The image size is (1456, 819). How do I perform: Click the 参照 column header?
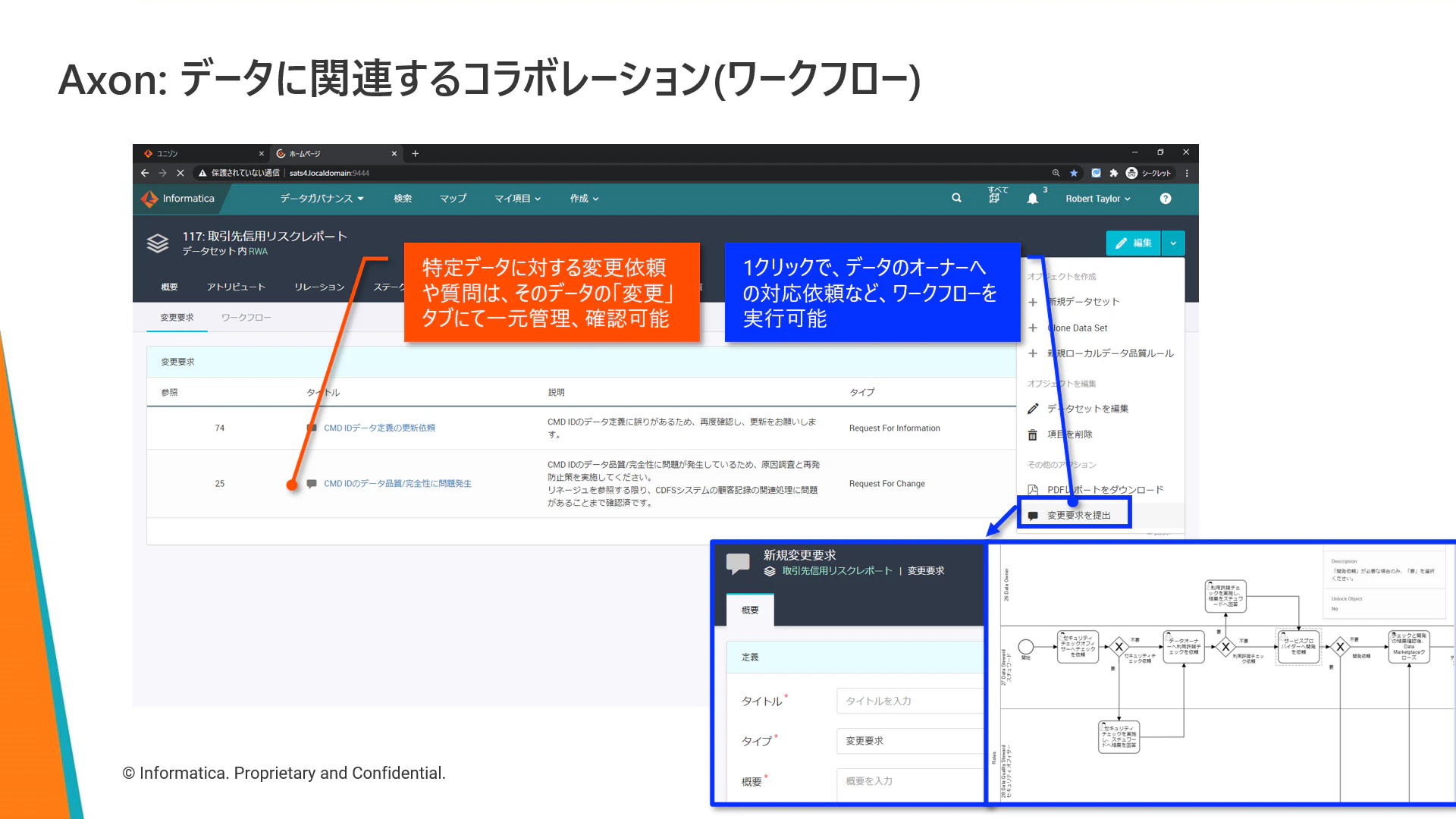click(169, 393)
